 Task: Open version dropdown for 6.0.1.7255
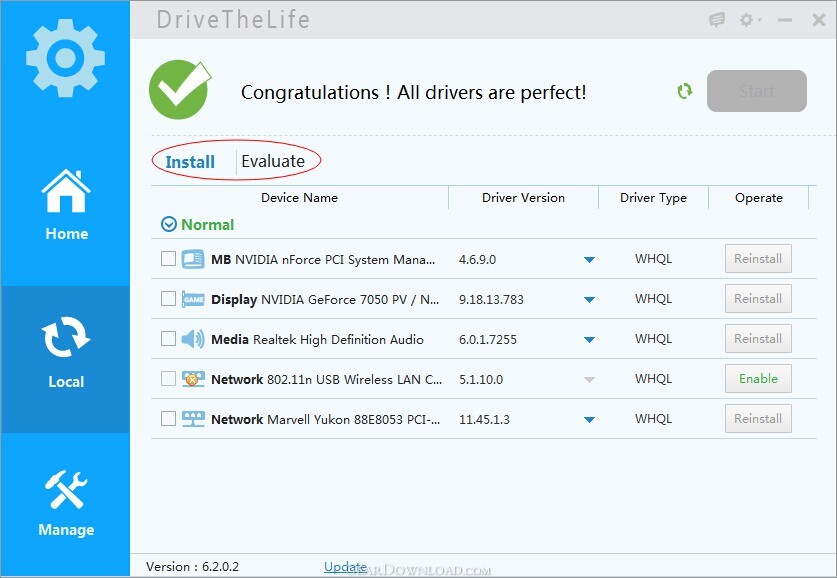tap(589, 340)
